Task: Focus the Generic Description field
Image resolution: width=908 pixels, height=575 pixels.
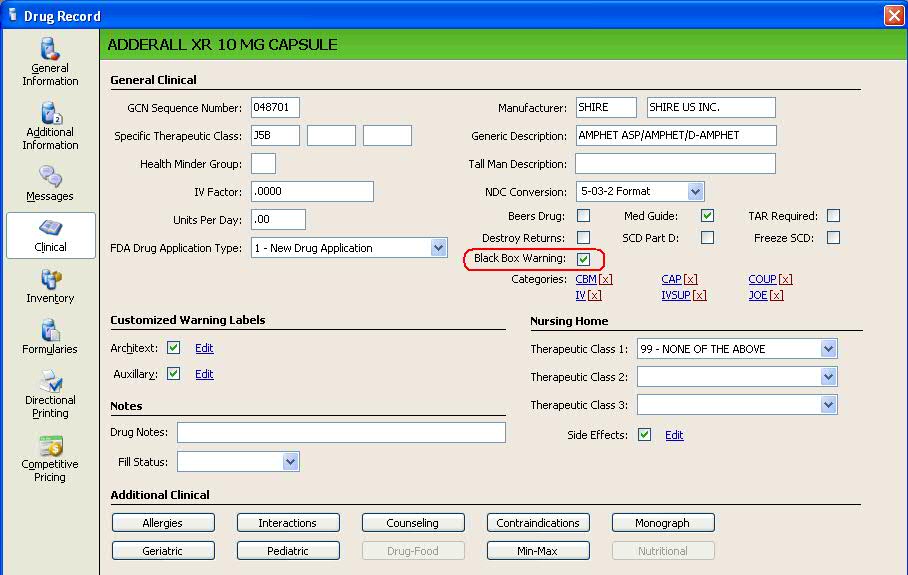Action: coord(676,135)
